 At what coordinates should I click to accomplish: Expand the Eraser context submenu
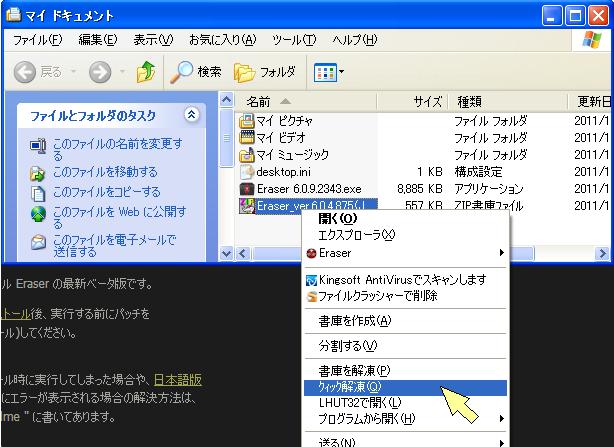tap(406, 253)
